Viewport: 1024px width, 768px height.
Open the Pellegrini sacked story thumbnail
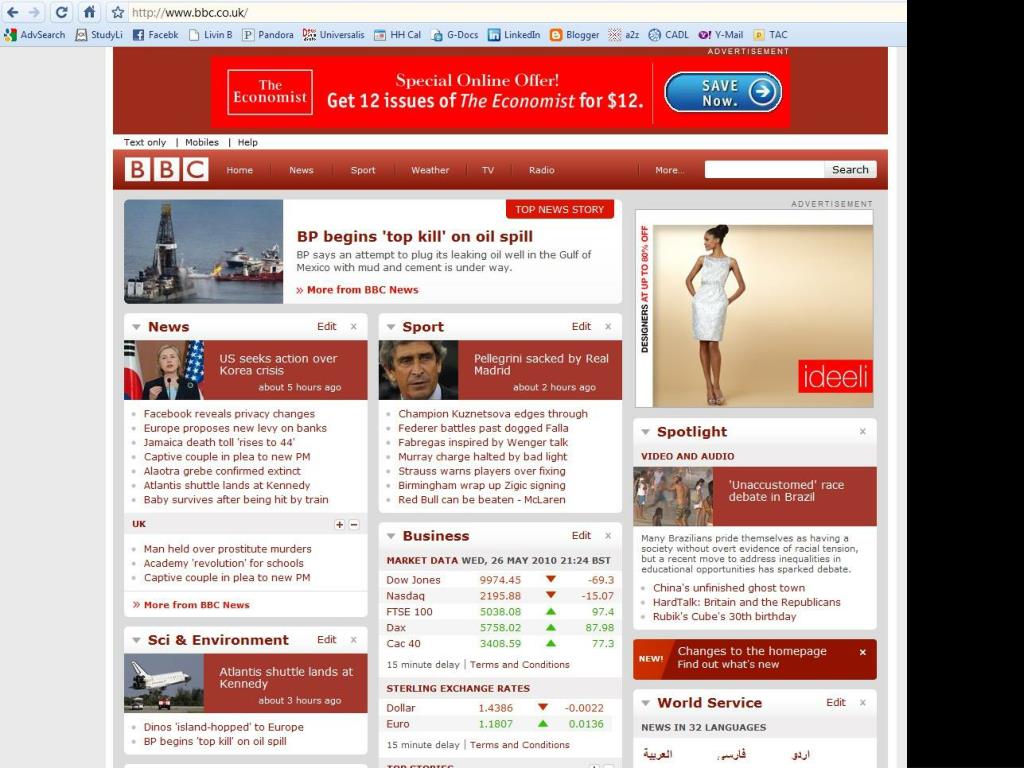(x=419, y=370)
